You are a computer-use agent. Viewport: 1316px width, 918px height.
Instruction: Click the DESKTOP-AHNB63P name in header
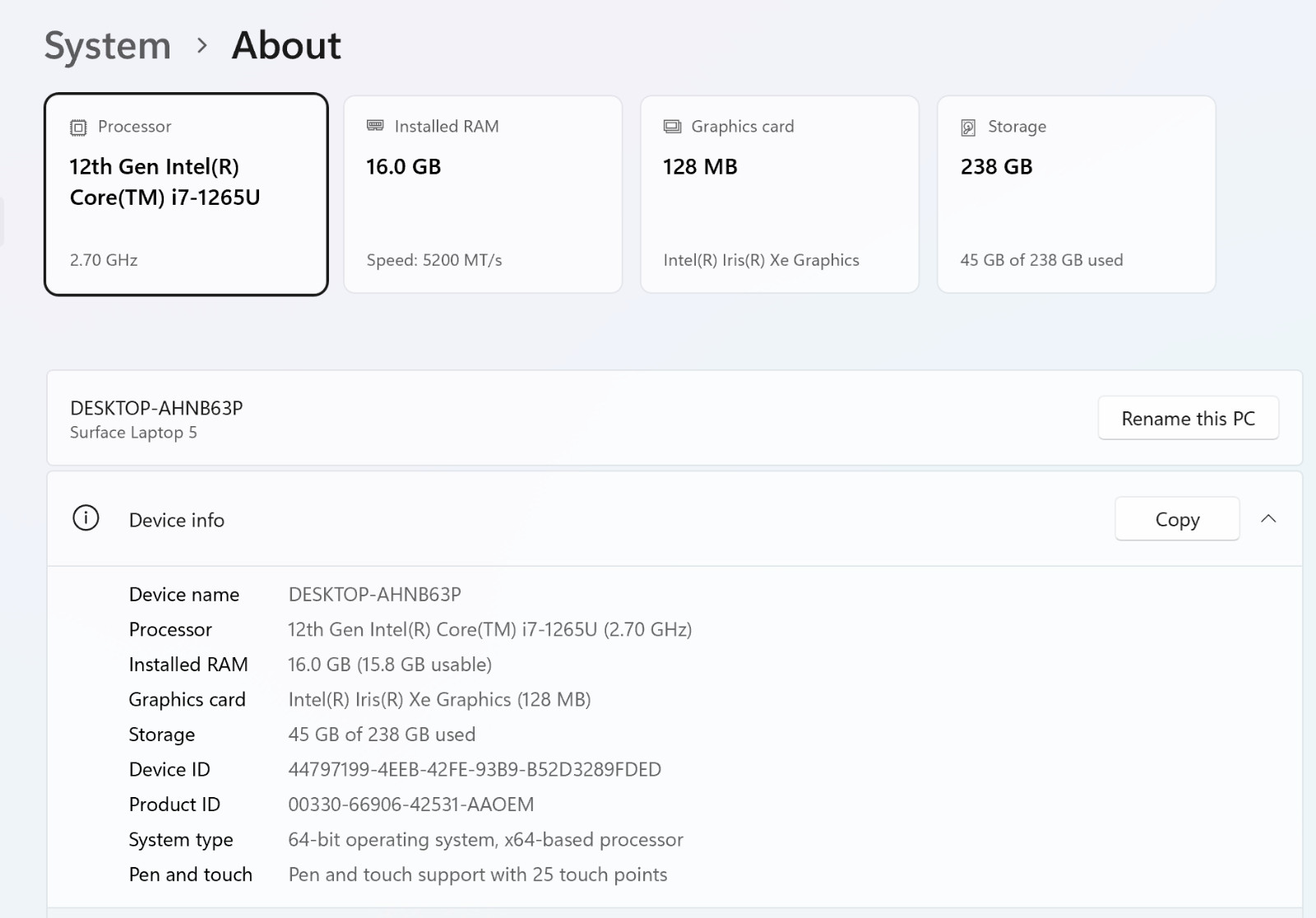pyautogui.click(x=156, y=408)
